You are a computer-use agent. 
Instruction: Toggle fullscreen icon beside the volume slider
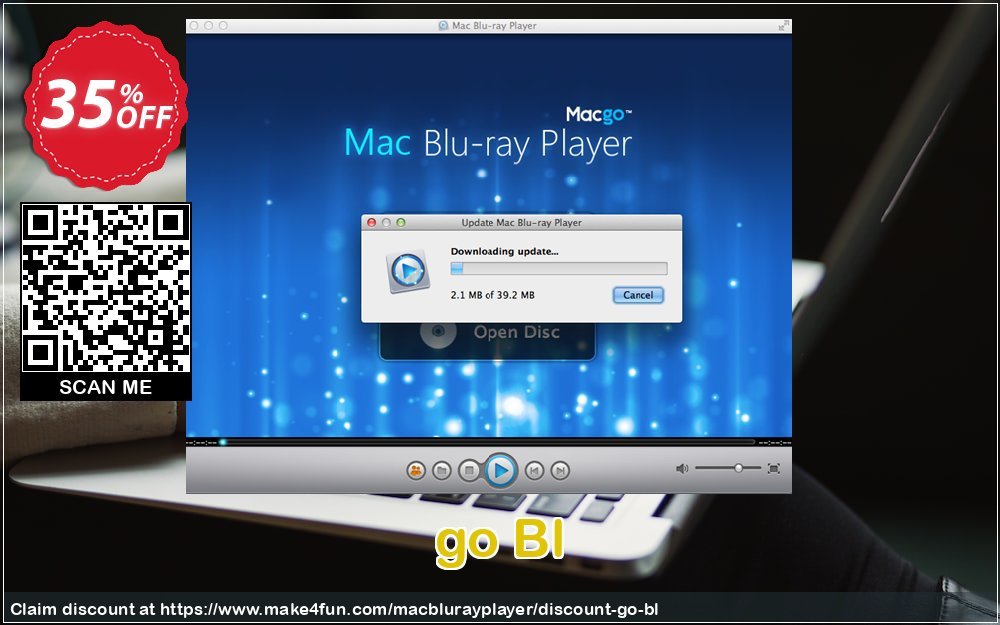774,469
